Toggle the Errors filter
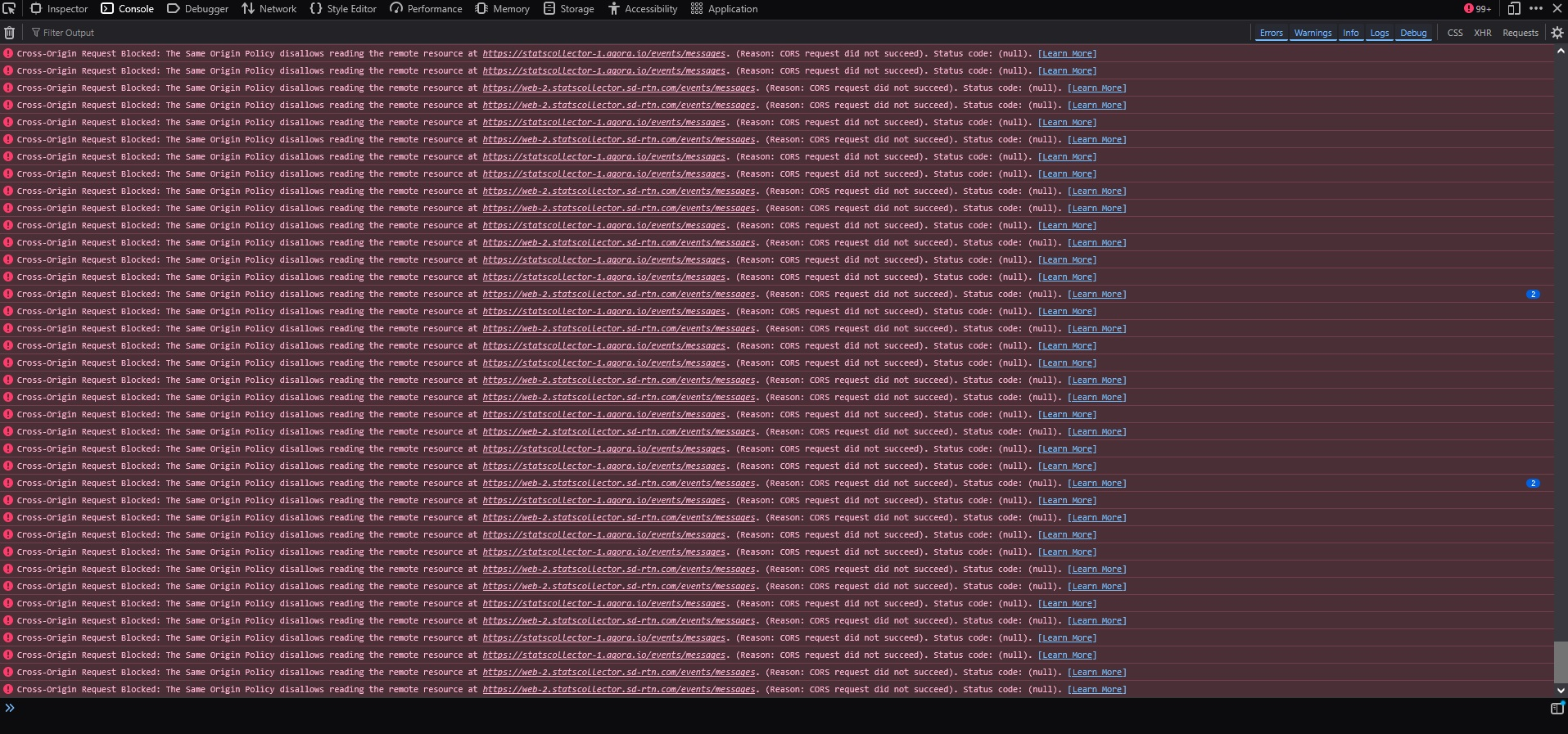Image resolution: width=1568 pixels, height=734 pixels. (1272, 33)
